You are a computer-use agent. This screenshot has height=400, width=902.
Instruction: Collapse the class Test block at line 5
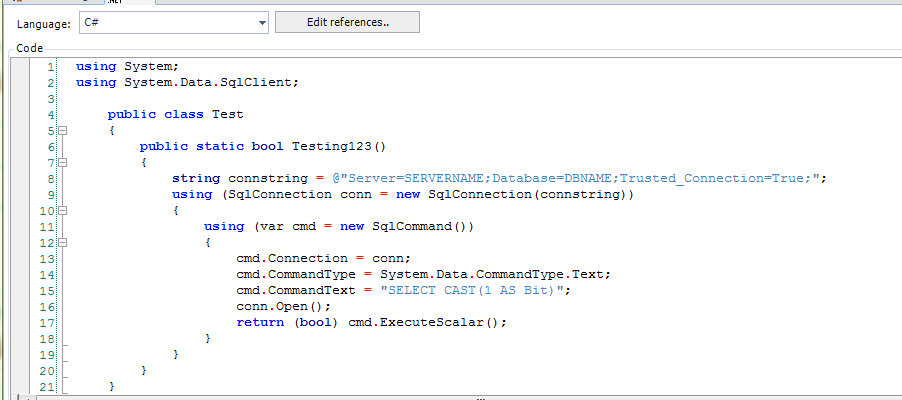tap(62, 130)
